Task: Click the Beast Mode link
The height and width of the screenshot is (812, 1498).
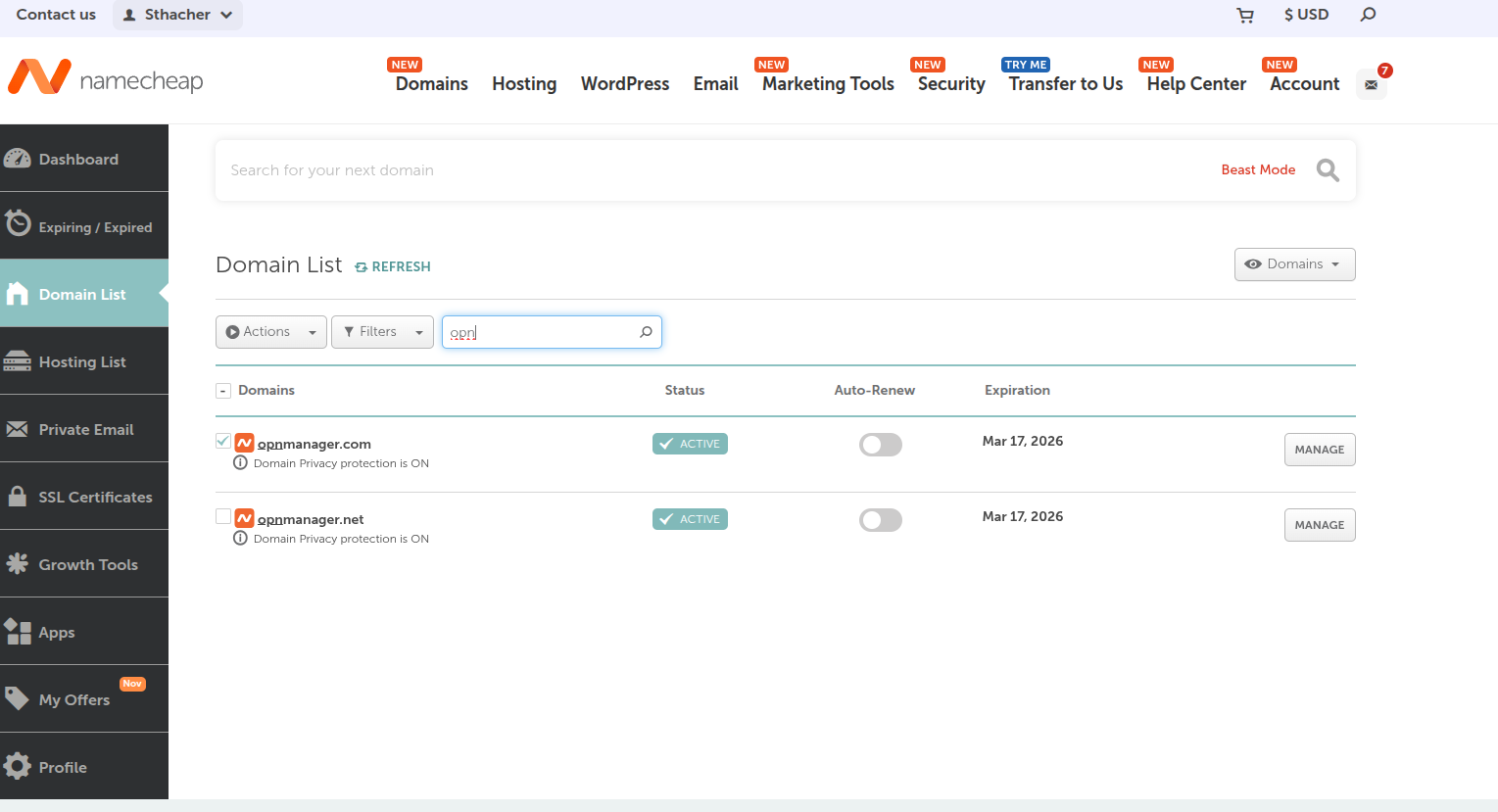Action: coord(1258,170)
